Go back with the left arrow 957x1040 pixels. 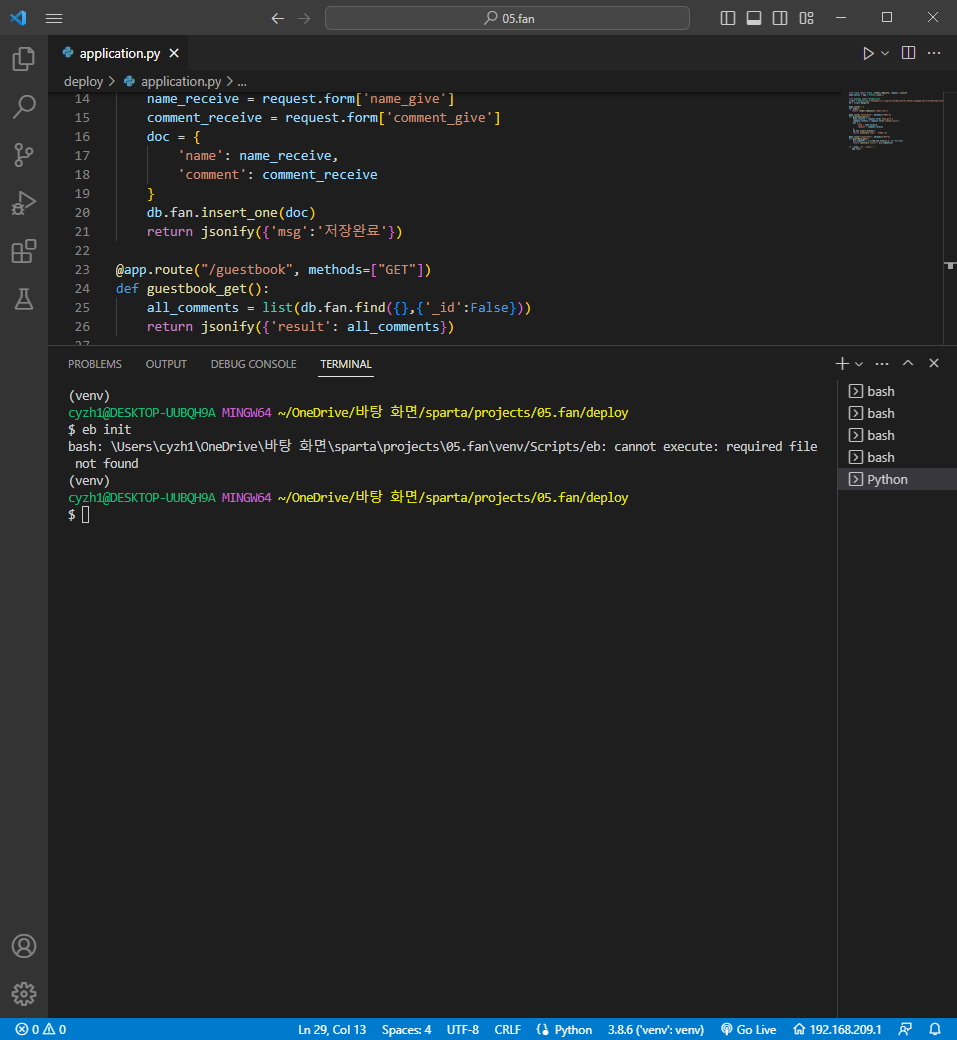pyautogui.click(x=278, y=18)
